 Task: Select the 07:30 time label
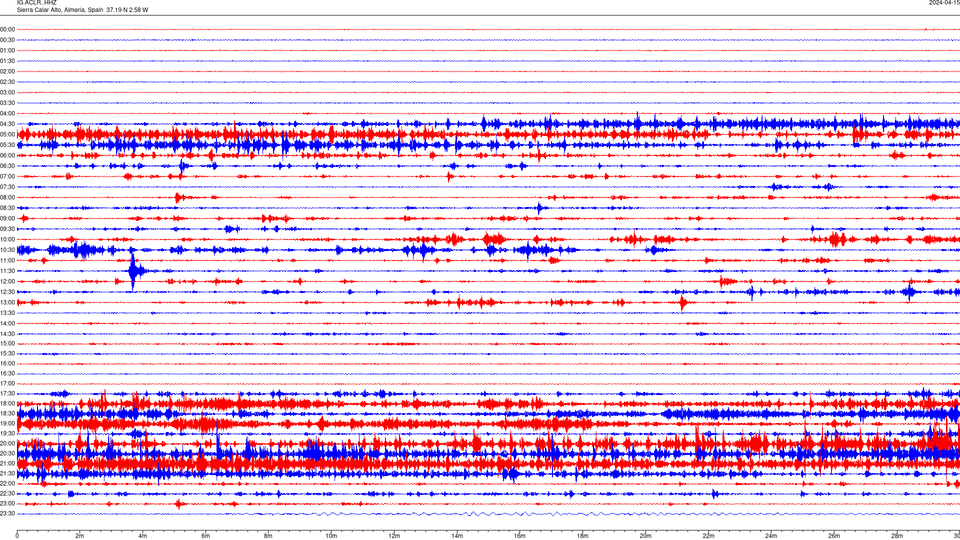point(7,187)
